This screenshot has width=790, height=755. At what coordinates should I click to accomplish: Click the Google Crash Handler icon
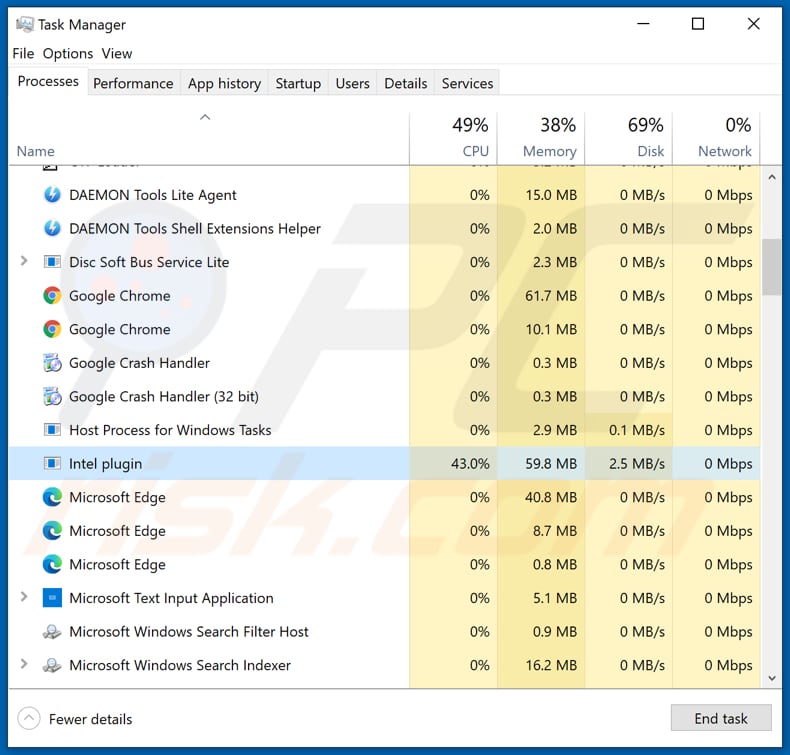[x=52, y=363]
